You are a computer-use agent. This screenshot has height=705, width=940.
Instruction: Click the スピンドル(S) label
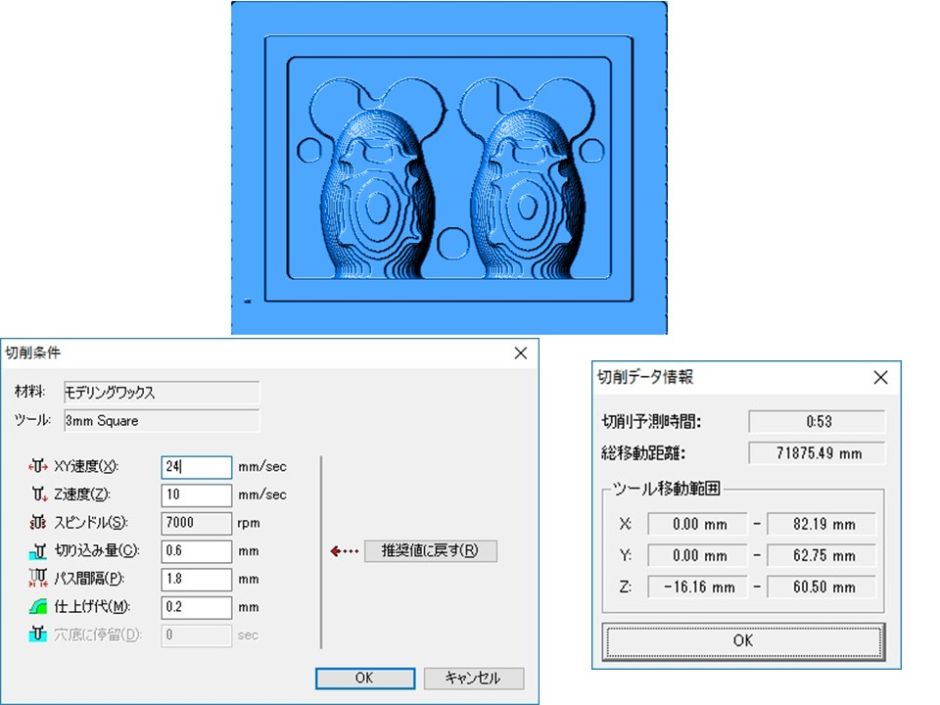click(91, 523)
